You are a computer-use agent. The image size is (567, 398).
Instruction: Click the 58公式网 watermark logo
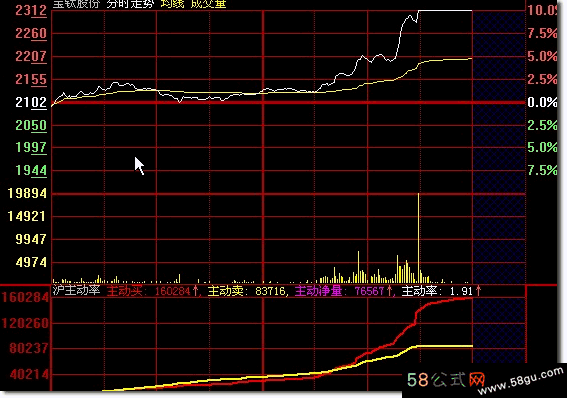(x=446, y=380)
